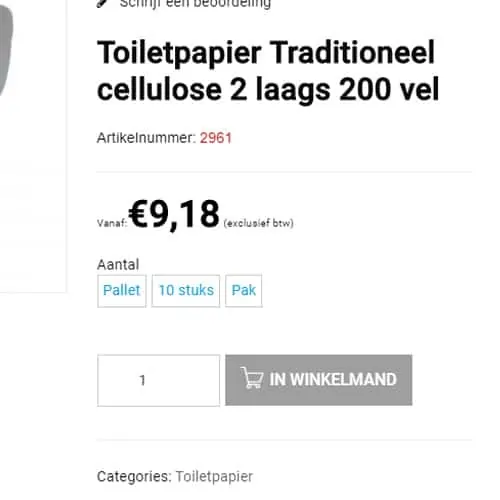Add product via IN WINKELMAND button
Image resolution: width=500 pixels, height=500 pixels.
[x=319, y=380]
